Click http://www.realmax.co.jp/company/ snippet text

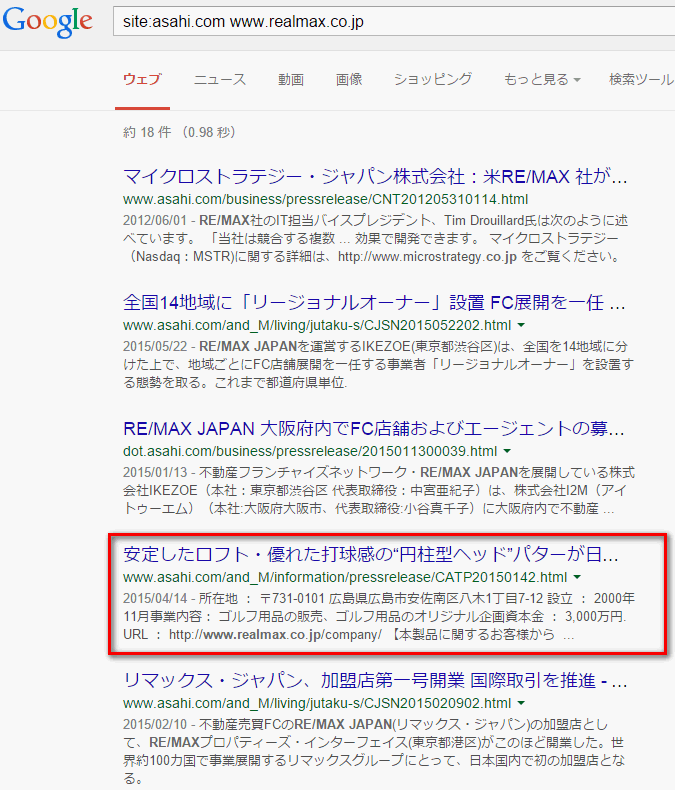tap(275, 635)
